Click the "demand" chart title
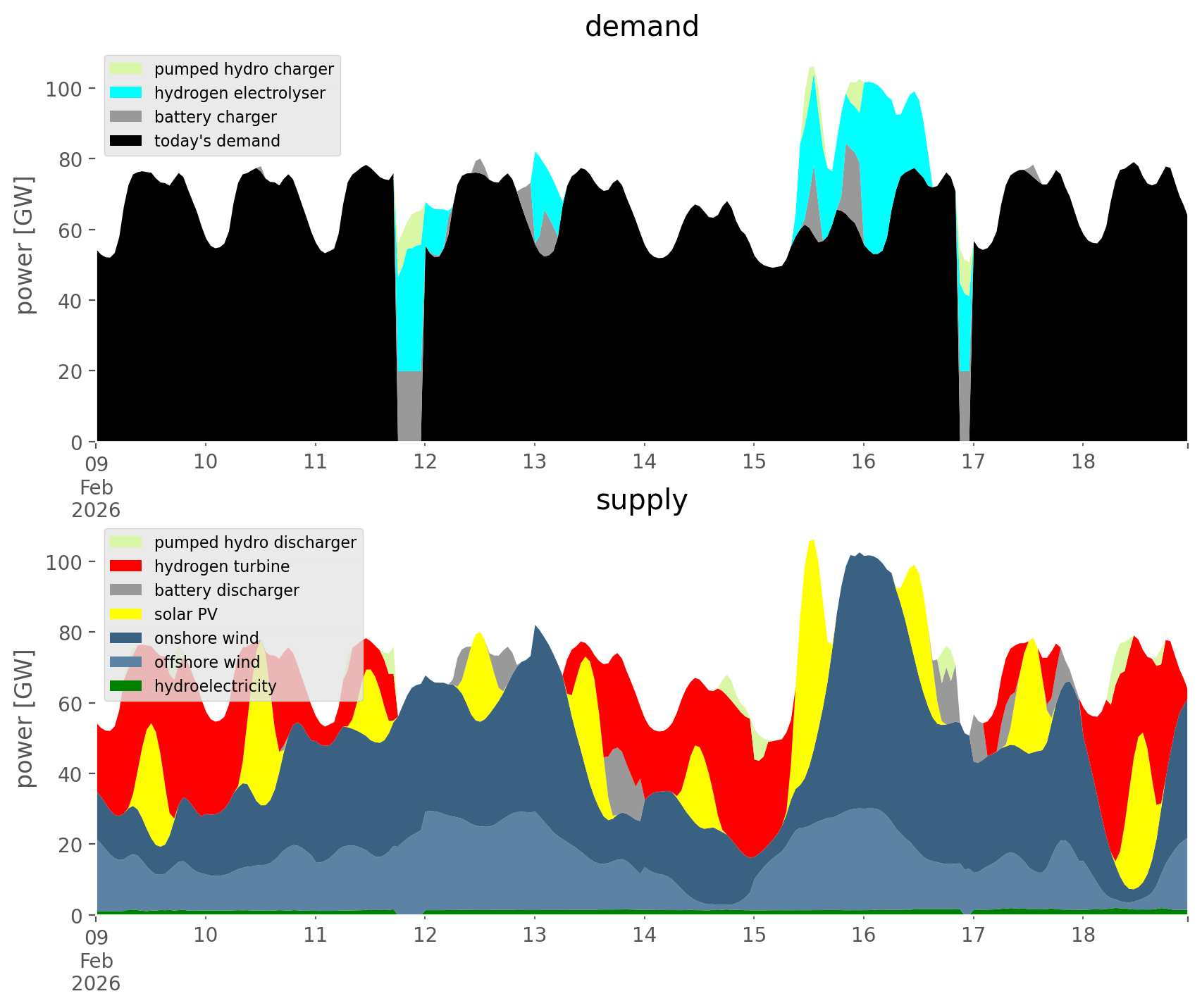Screen dimensions: 1202x1008 coord(641,27)
